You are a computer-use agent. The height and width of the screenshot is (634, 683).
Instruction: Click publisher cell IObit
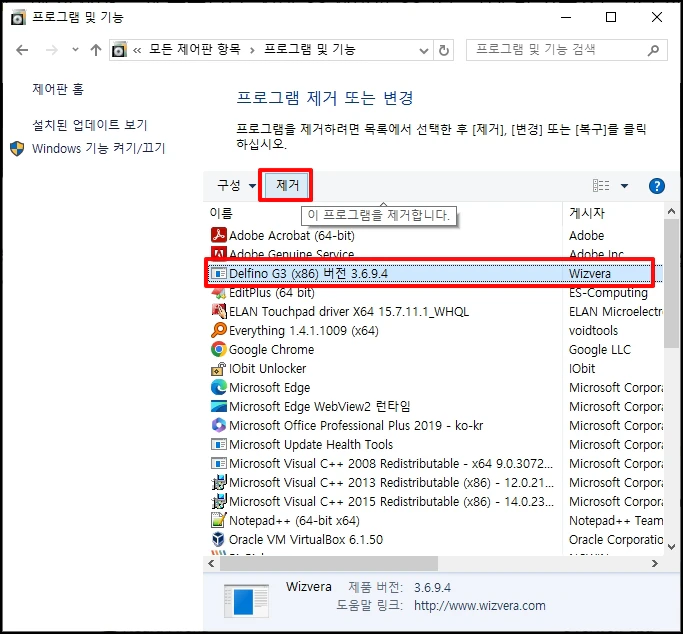tap(582, 368)
